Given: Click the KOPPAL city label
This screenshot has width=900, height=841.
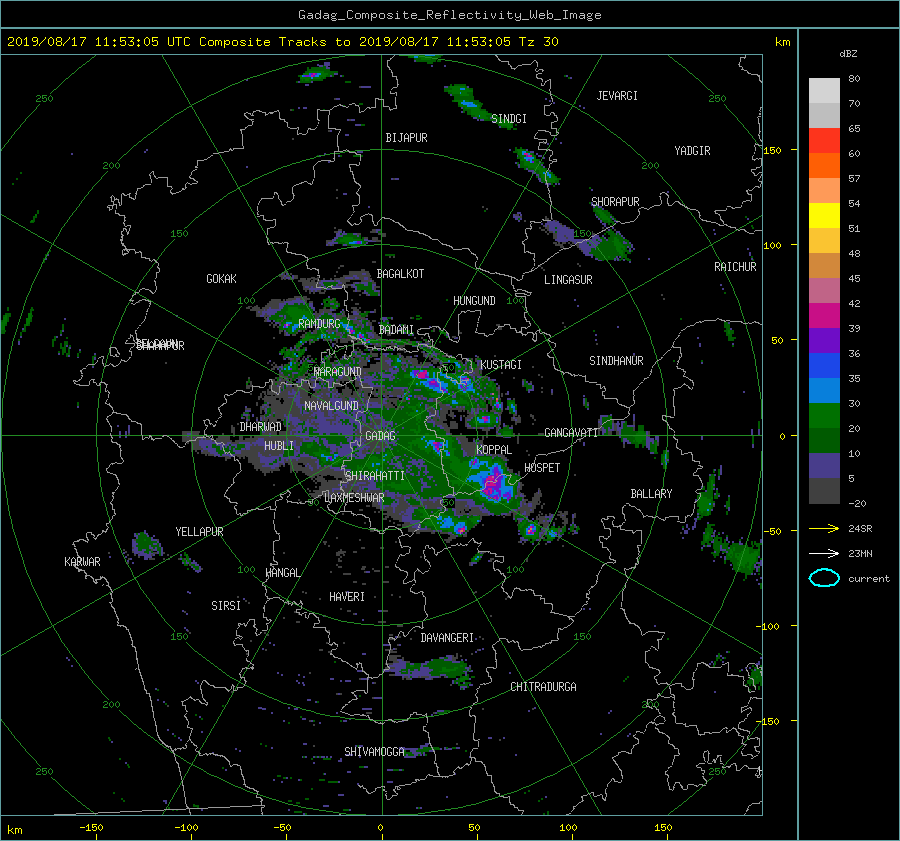Looking at the screenshot, I should [x=494, y=450].
